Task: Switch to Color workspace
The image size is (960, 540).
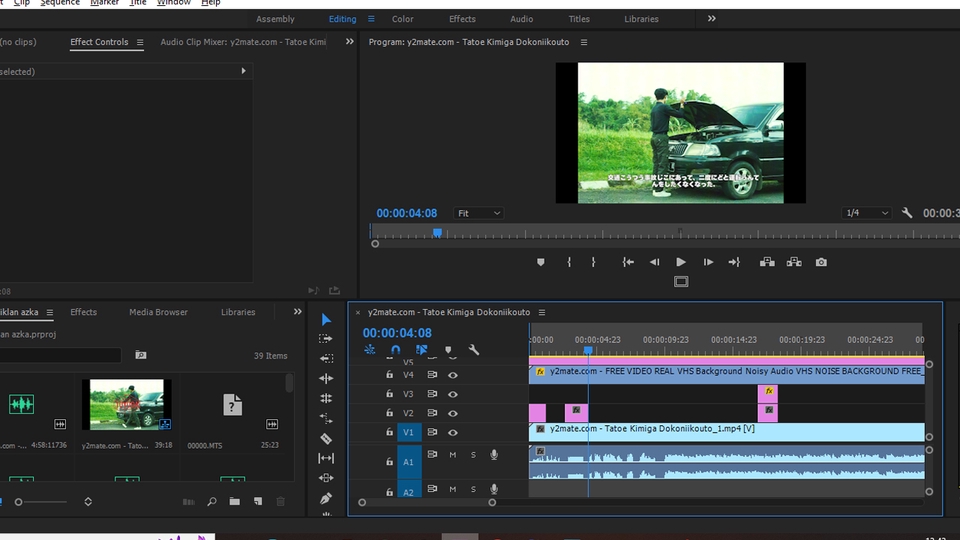Action: click(403, 19)
